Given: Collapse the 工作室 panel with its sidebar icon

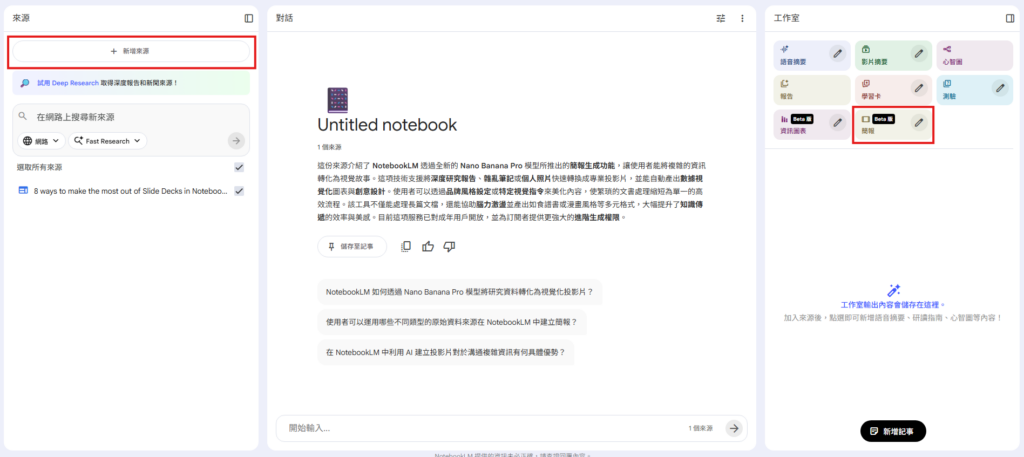Looking at the screenshot, I should (x=1010, y=18).
